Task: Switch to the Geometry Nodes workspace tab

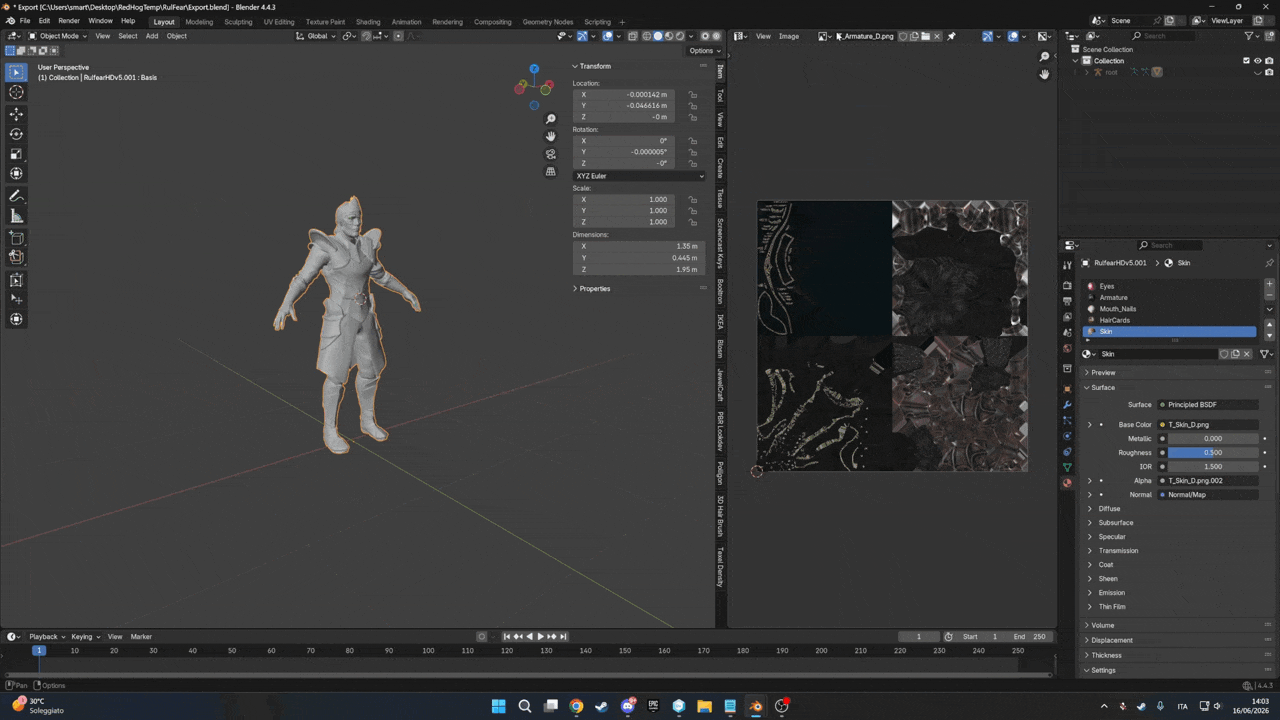Action: pos(548,22)
